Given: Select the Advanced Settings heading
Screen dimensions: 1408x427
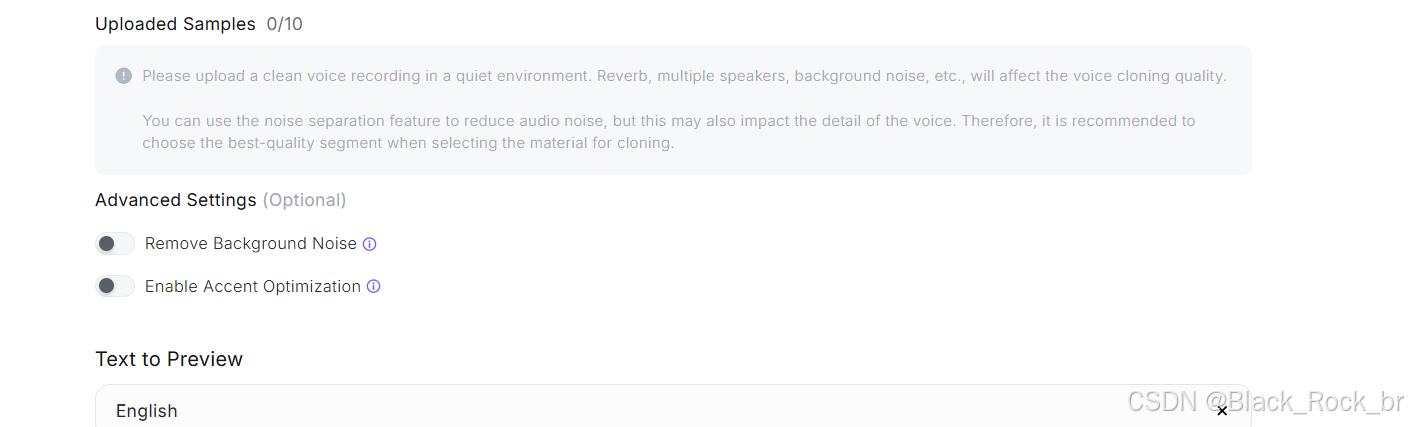Looking at the screenshot, I should 176,200.
